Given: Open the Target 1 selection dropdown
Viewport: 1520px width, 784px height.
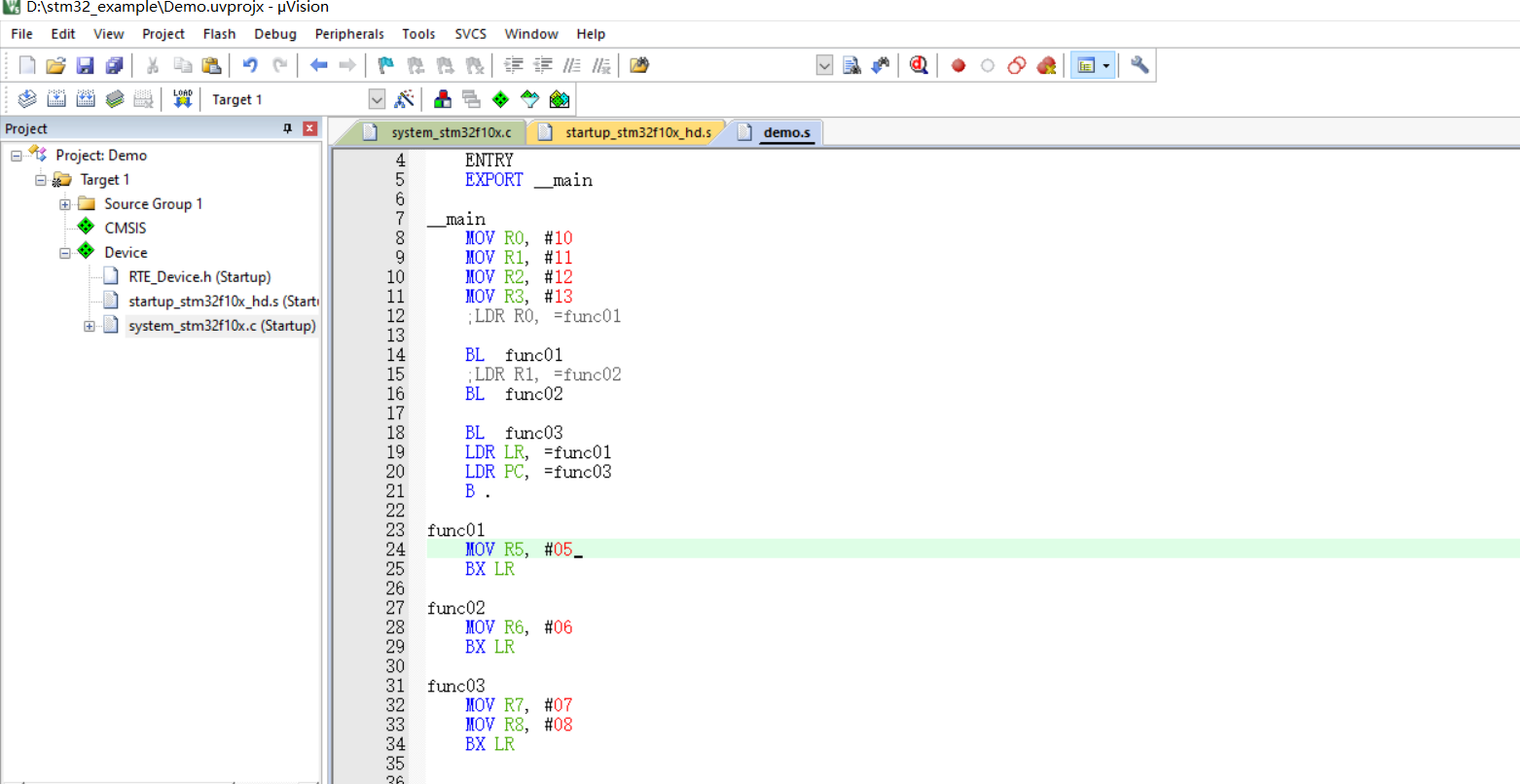Looking at the screenshot, I should 377,99.
